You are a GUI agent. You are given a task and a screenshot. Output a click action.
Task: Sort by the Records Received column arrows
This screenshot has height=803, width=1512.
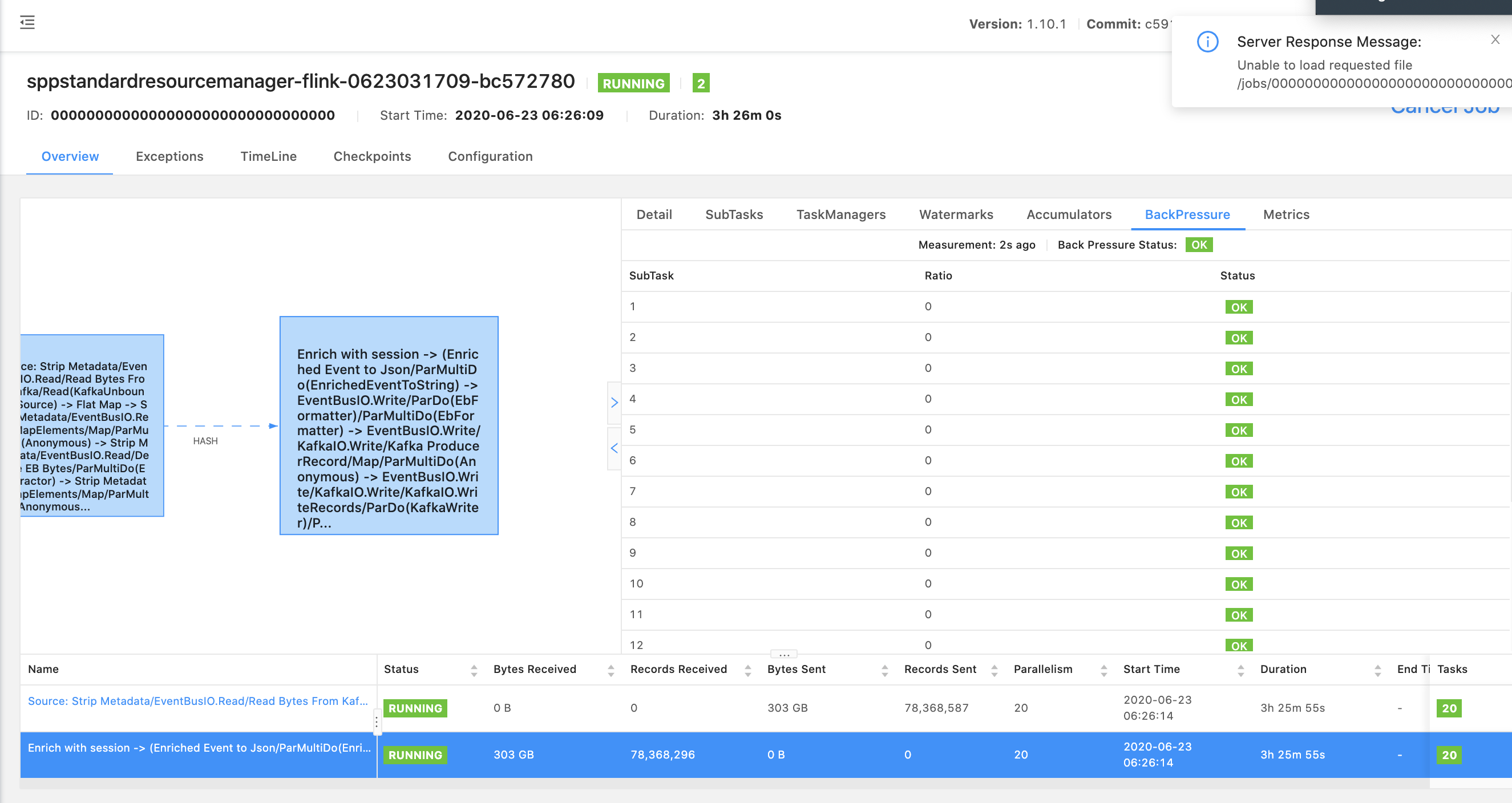click(x=747, y=671)
